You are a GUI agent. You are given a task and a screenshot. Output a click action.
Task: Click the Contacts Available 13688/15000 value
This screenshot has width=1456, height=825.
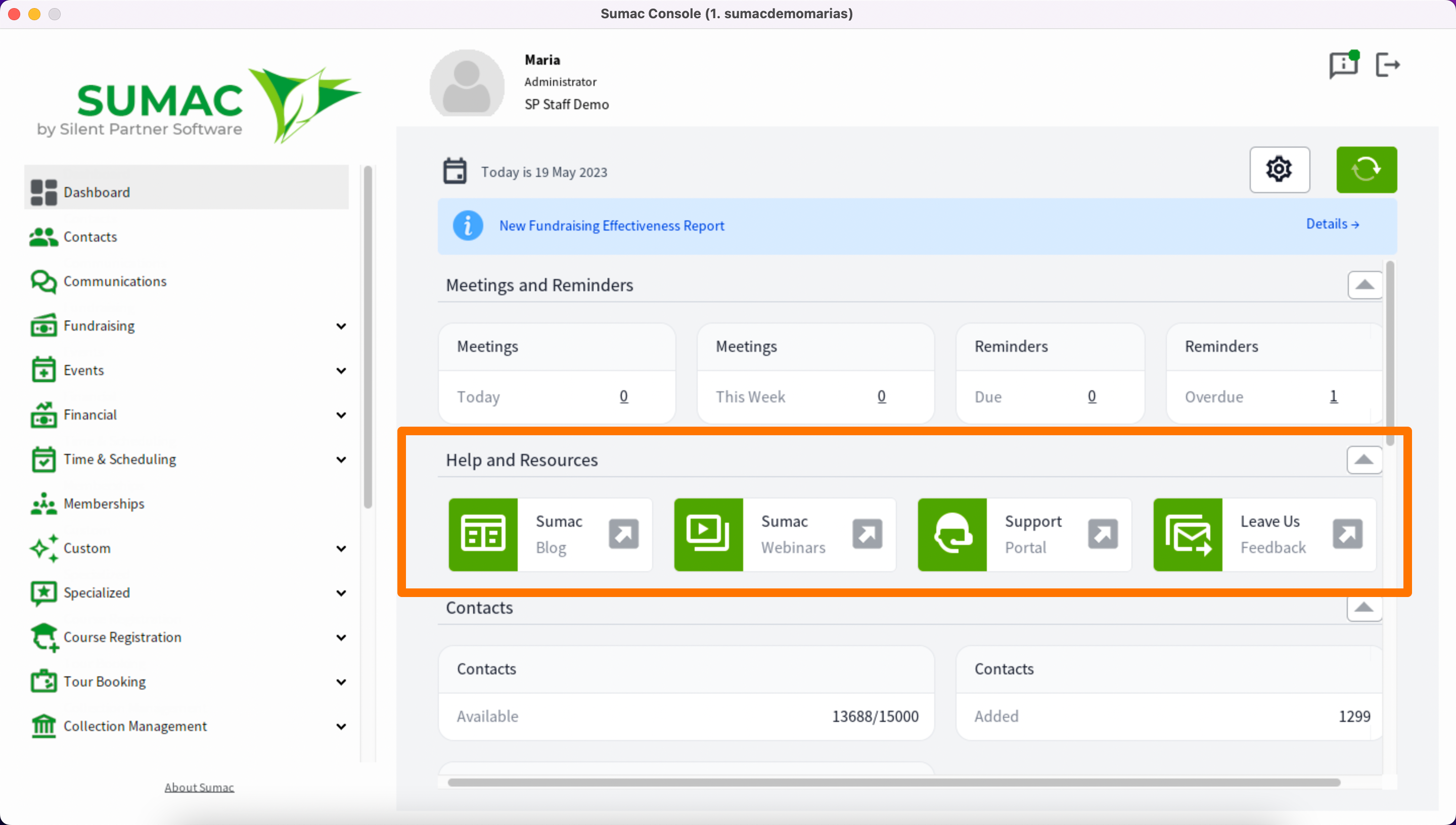coord(875,716)
